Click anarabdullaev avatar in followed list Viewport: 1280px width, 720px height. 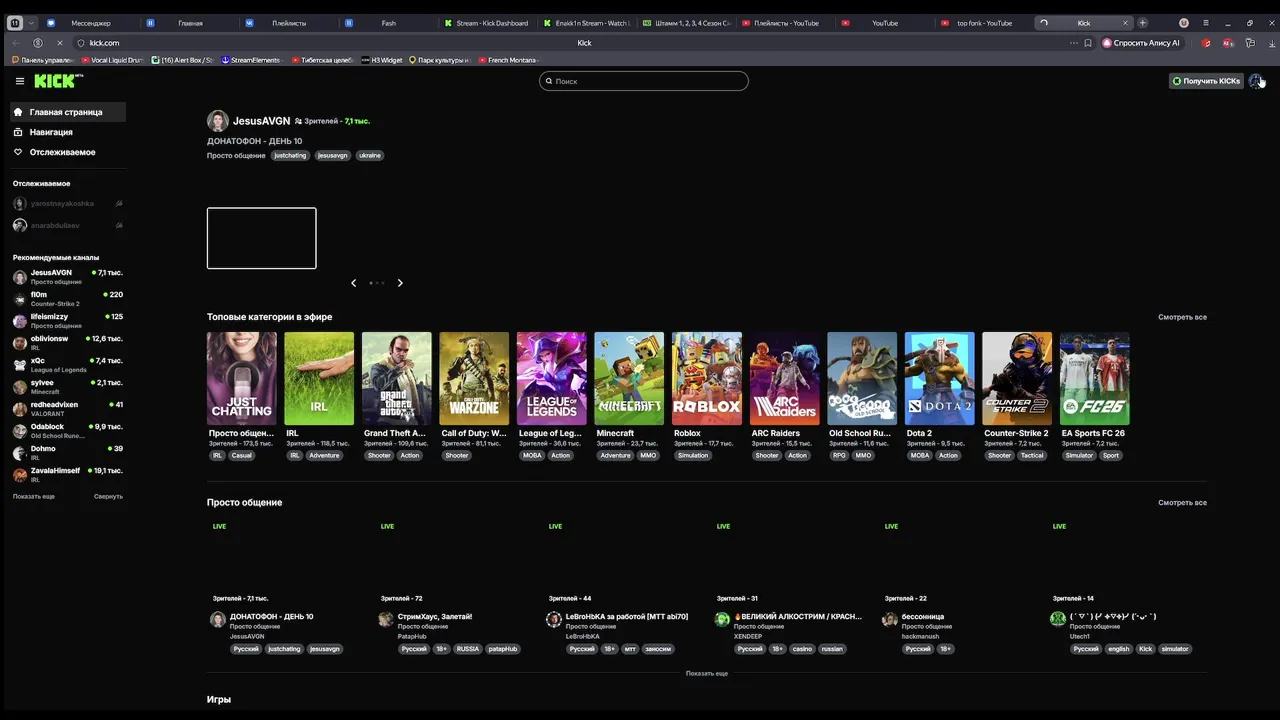coord(20,225)
